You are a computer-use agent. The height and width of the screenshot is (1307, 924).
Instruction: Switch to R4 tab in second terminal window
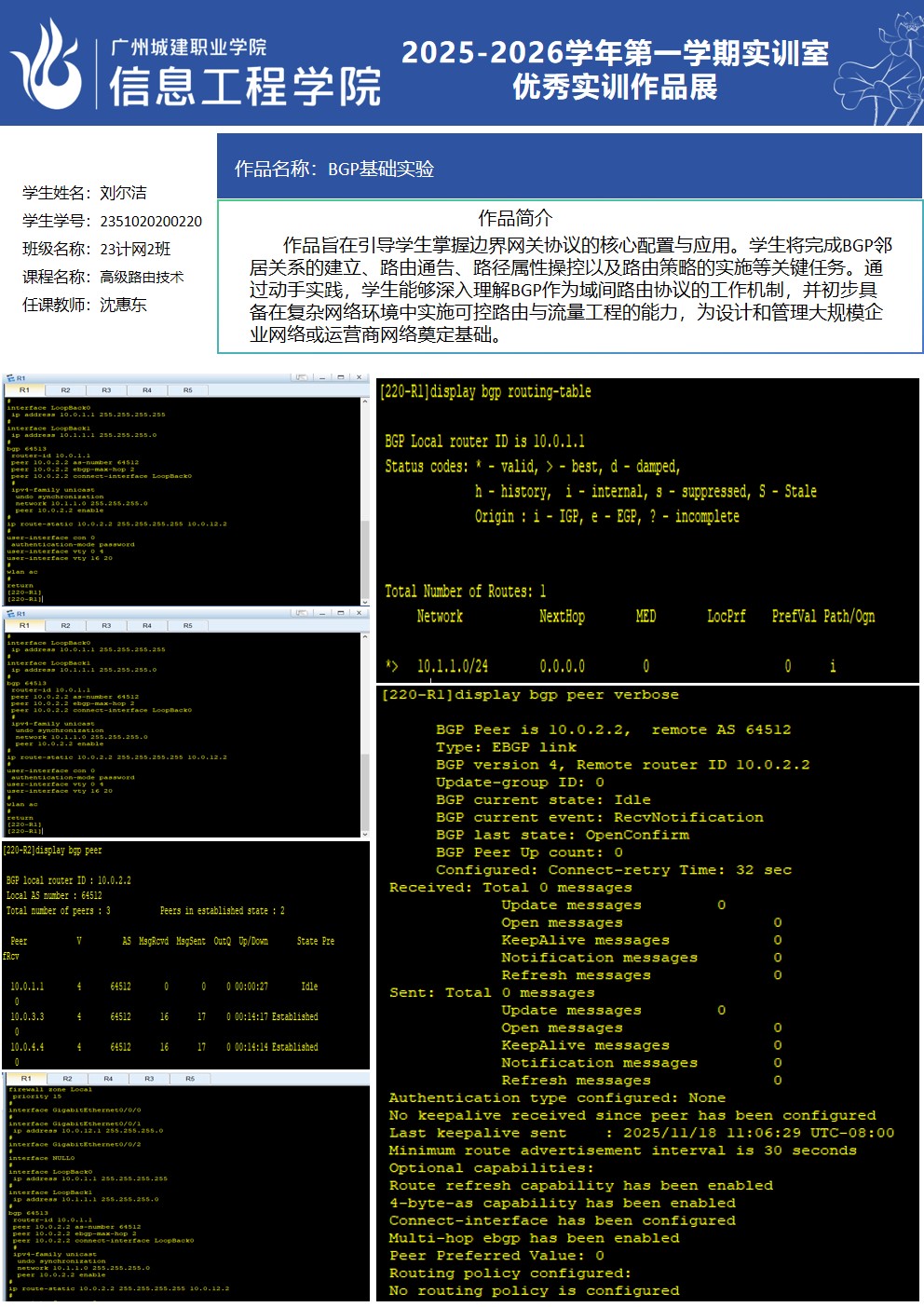tap(147, 625)
